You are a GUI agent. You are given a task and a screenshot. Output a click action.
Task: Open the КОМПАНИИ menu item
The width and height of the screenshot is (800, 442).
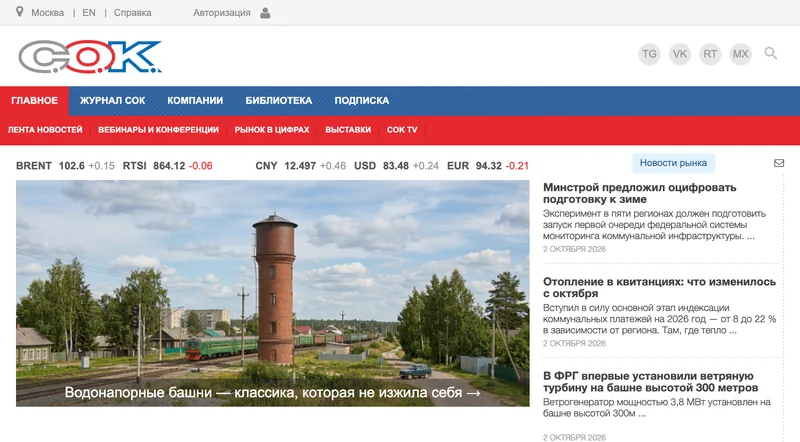pos(195,101)
